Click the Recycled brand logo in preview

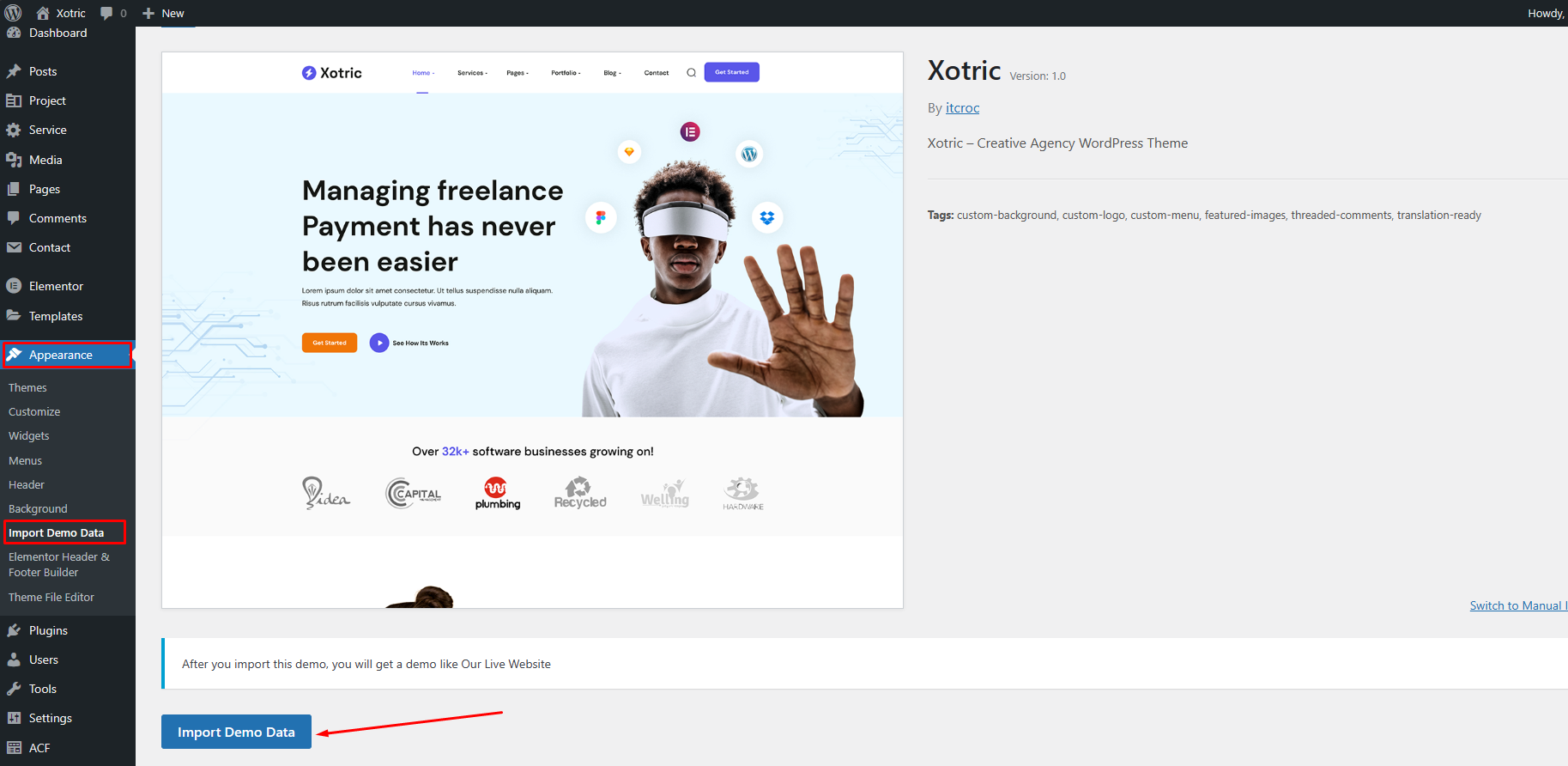pyautogui.click(x=580, y=493)
